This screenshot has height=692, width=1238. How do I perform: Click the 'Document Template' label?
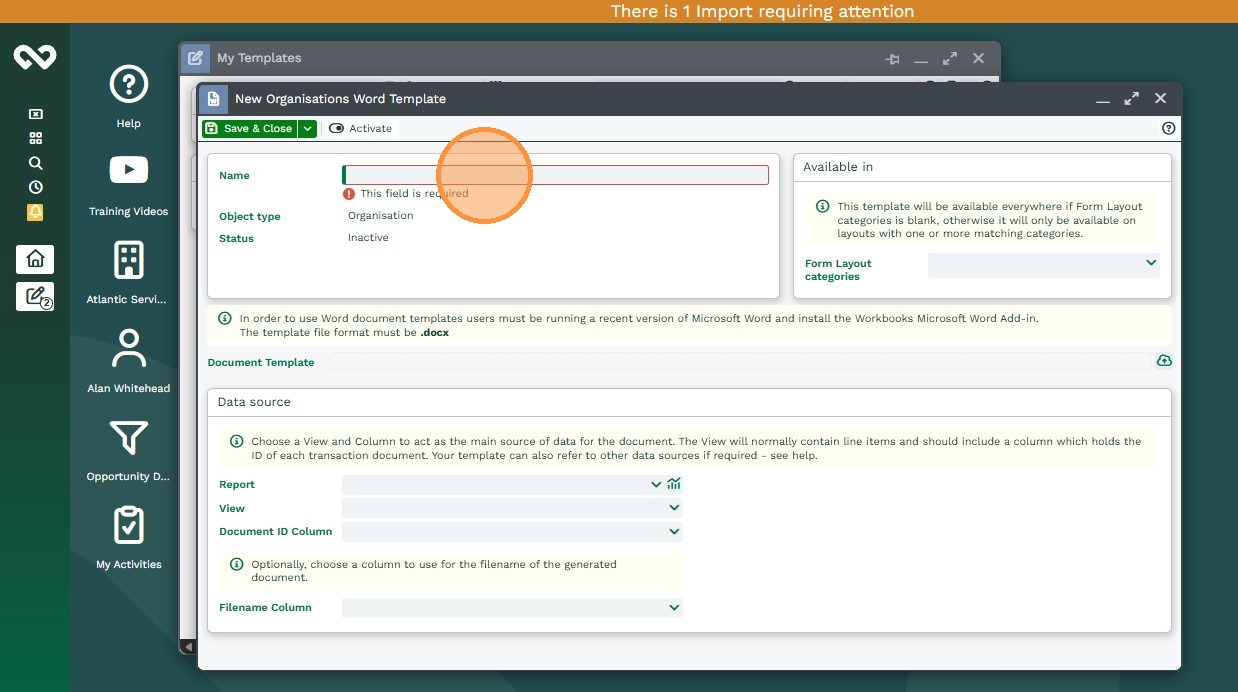(261, 362)
